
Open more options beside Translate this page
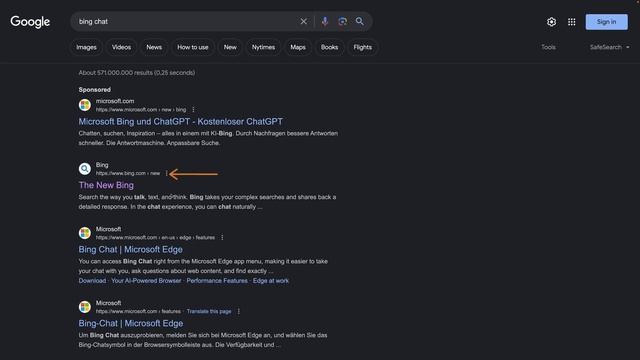[x=238, y=311]
